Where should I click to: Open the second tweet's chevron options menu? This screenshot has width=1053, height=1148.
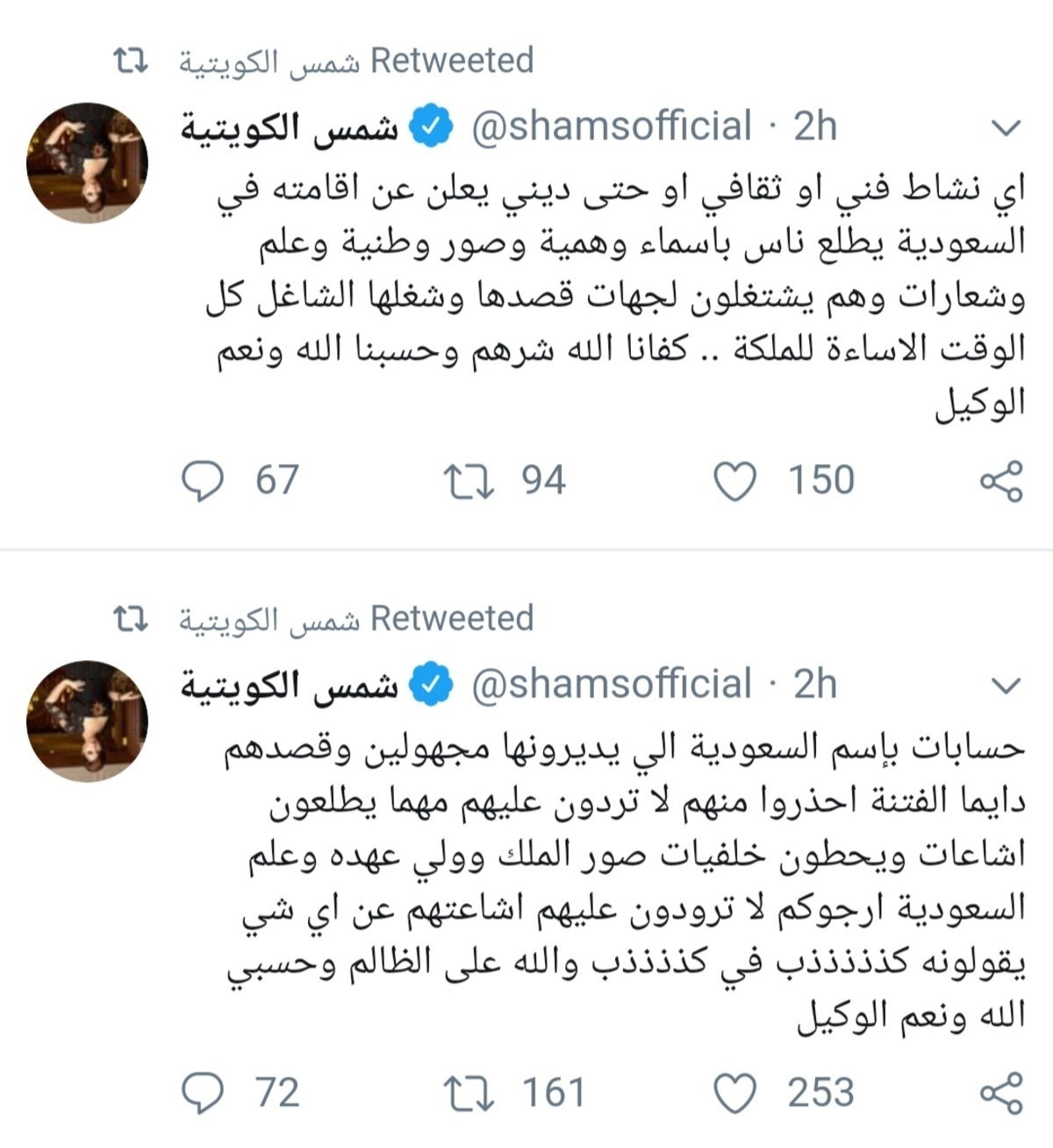coord(1006,685)
